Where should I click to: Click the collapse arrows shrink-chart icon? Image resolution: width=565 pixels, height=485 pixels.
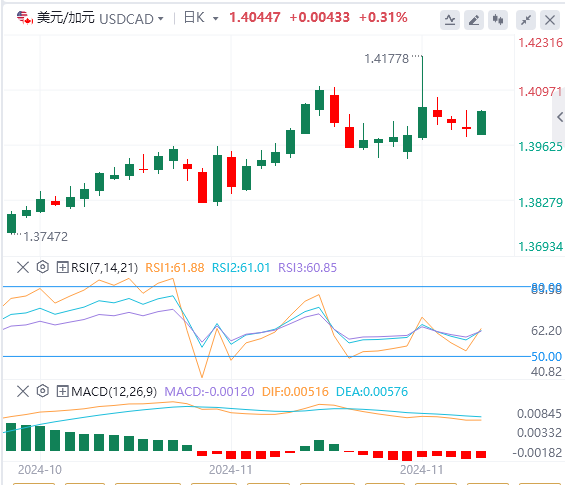coord(526,20)
